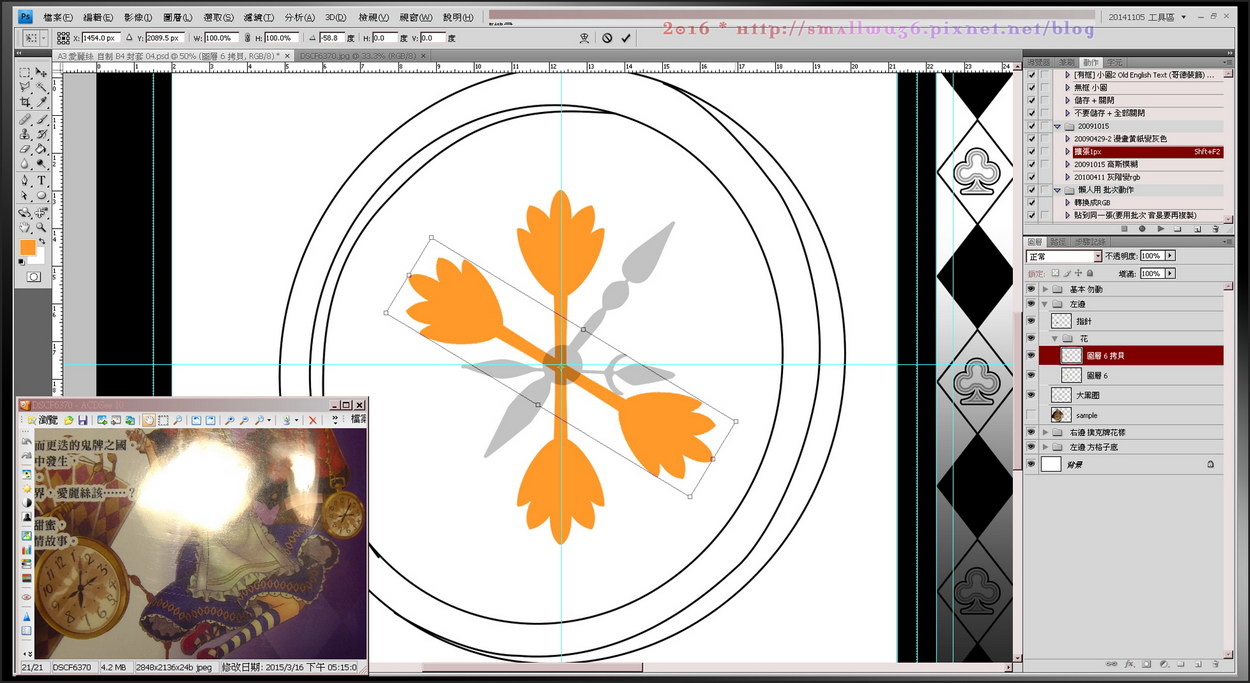
Task: Open the blend mode dropdown showing 正常
Action: click(x=1063, y=256)
